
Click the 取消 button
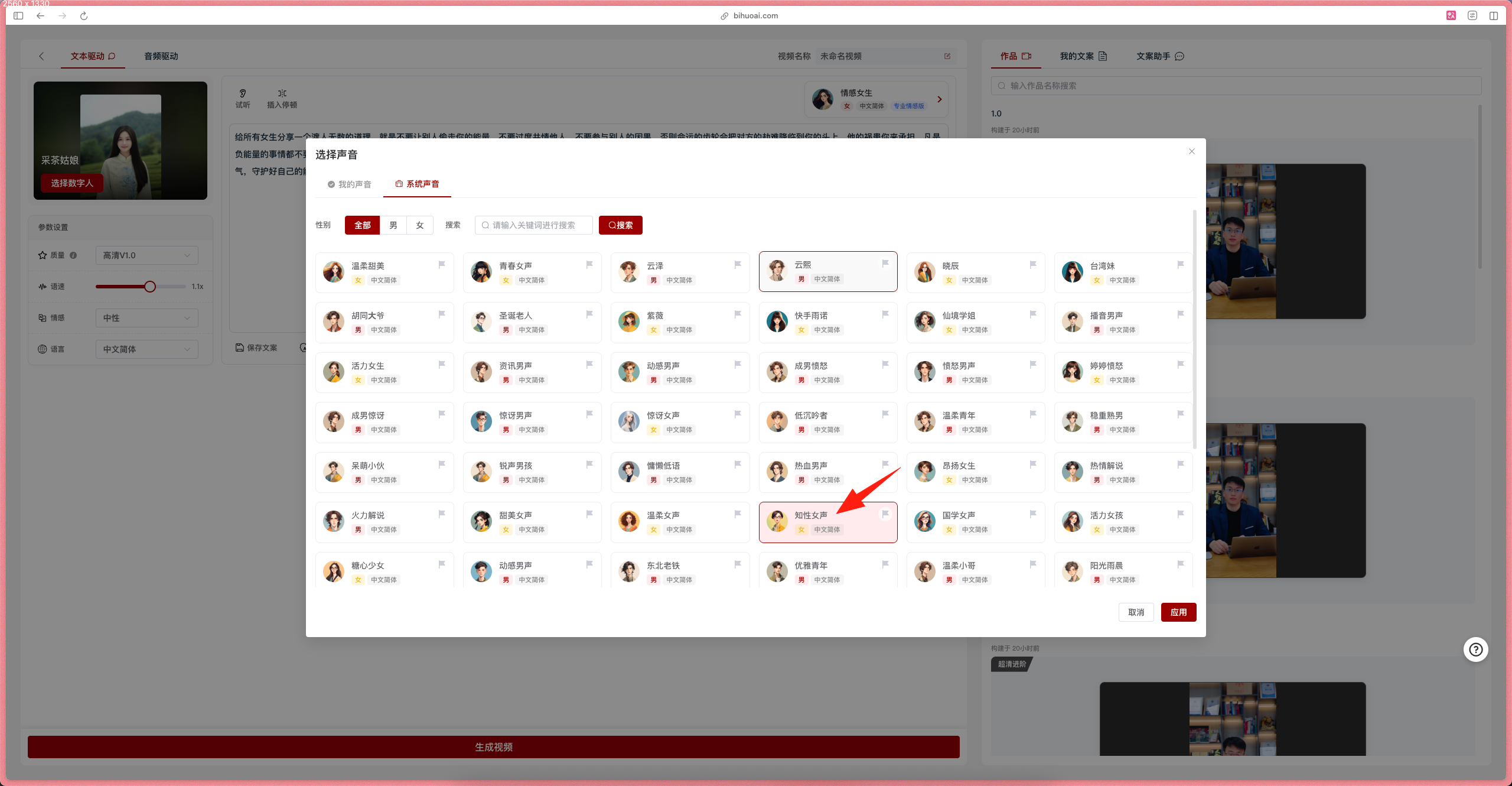pyautogui.click(x=1136, y=612)
